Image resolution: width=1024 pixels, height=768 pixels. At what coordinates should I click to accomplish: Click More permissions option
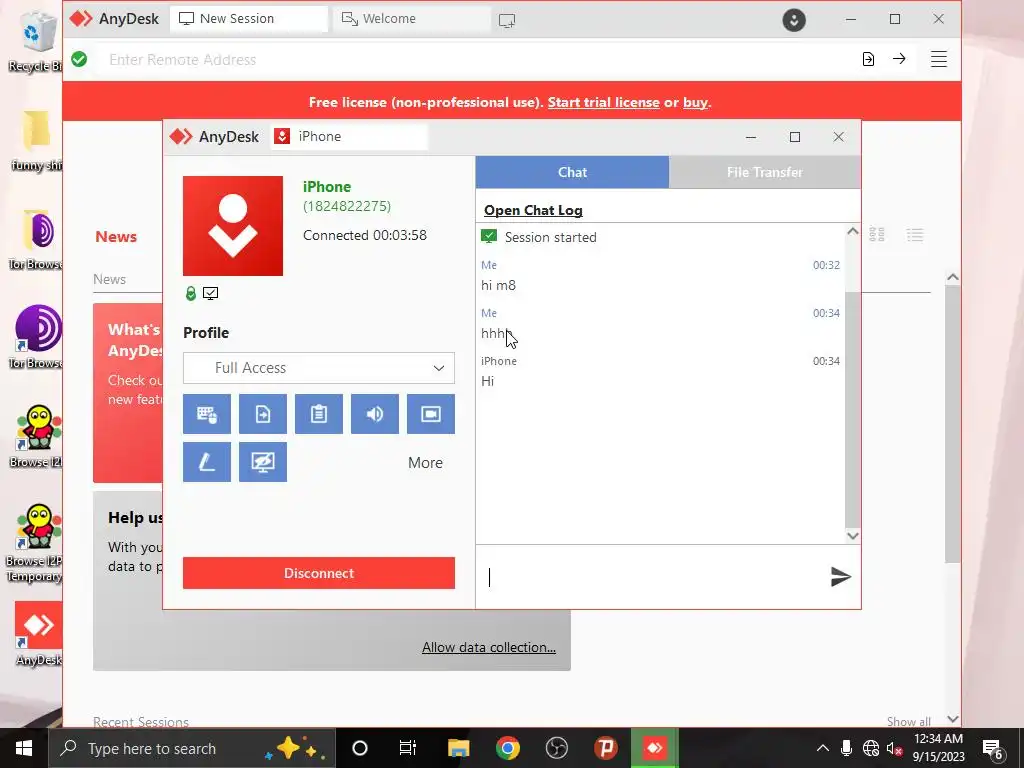coord(425,462)
